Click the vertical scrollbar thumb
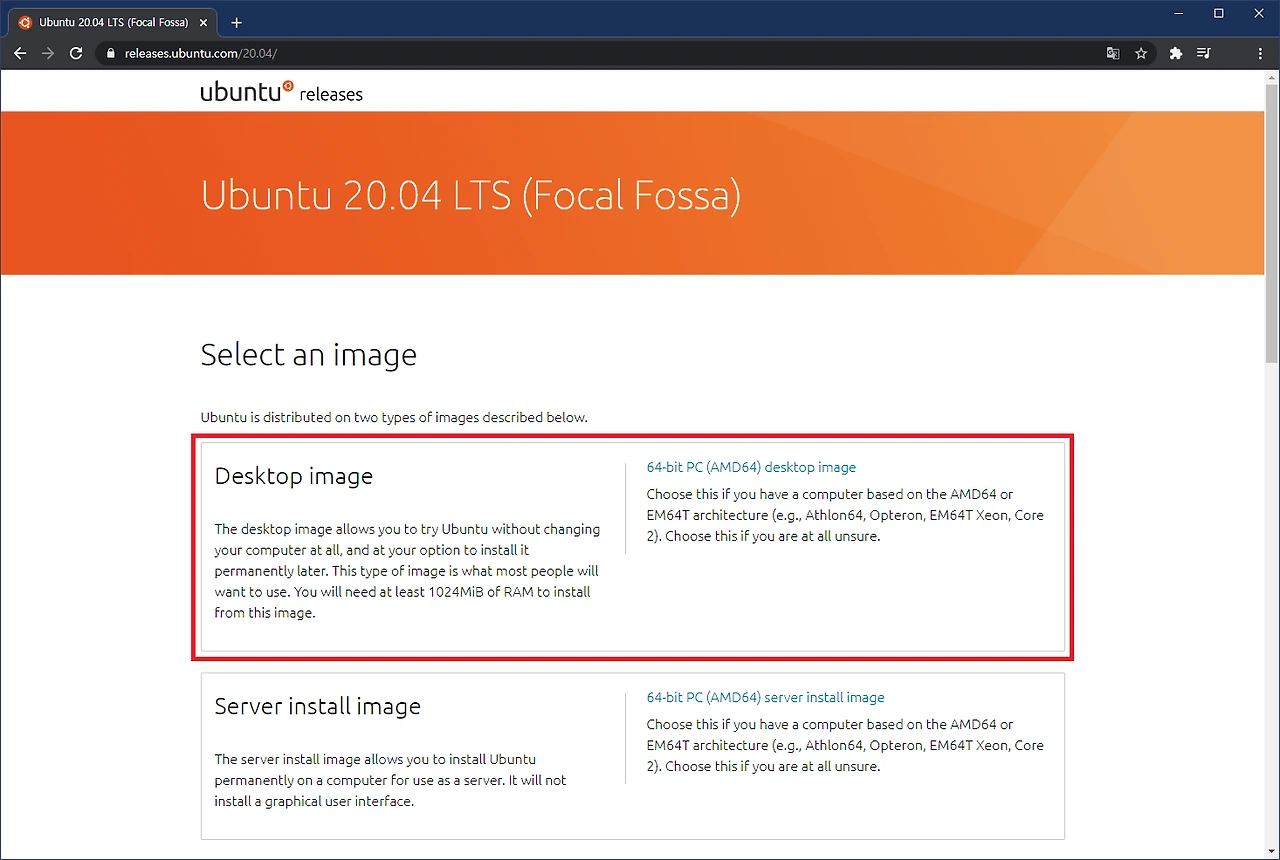The height and width of the screenshot is (860, 1280). [1272, 225]
